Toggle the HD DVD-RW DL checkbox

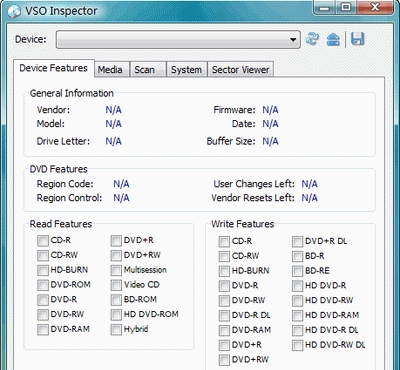click(297, 345)
